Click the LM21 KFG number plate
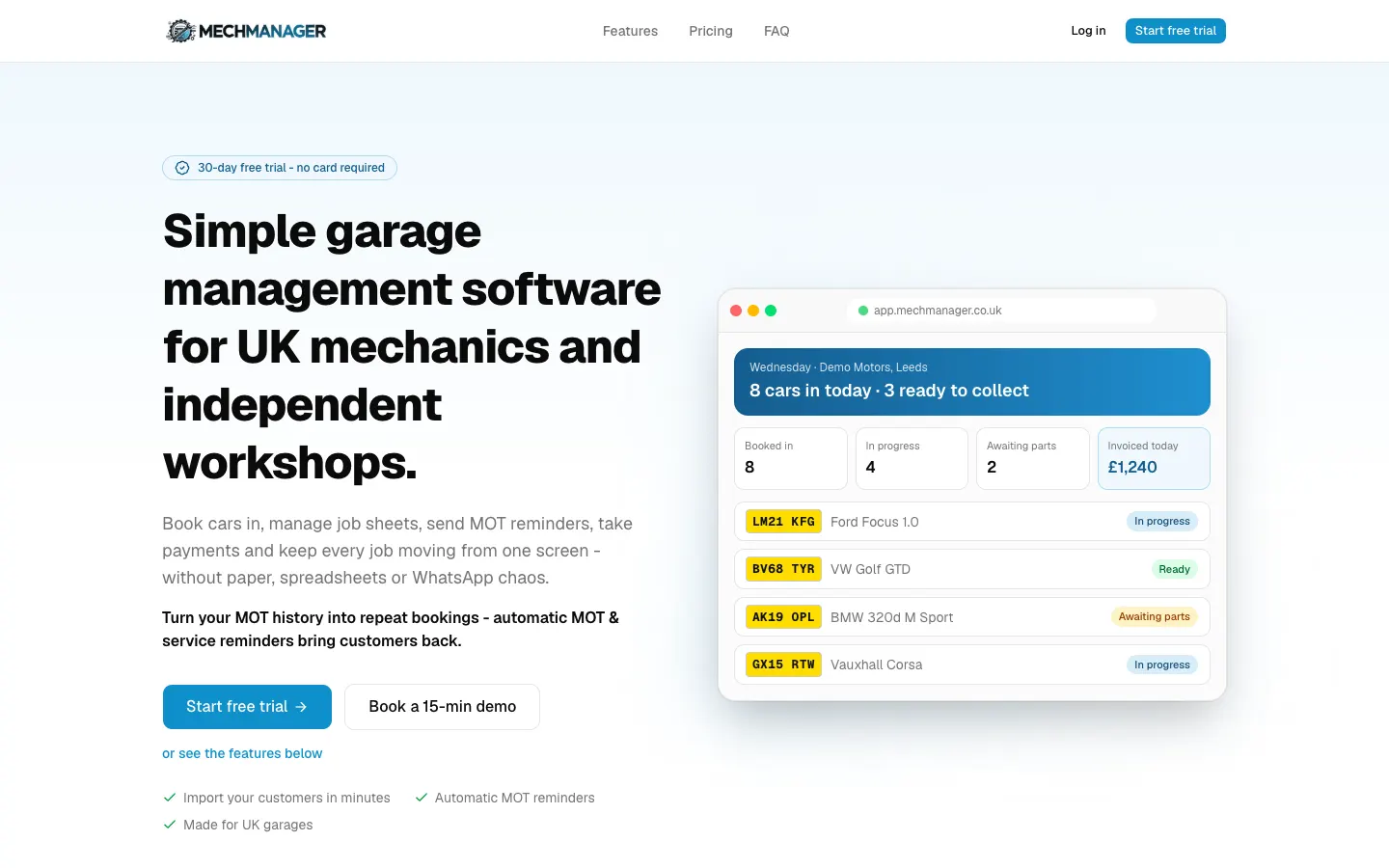The height and width of the screenshot is (868, 1389). pyautogui.click(x=783, y=522)
